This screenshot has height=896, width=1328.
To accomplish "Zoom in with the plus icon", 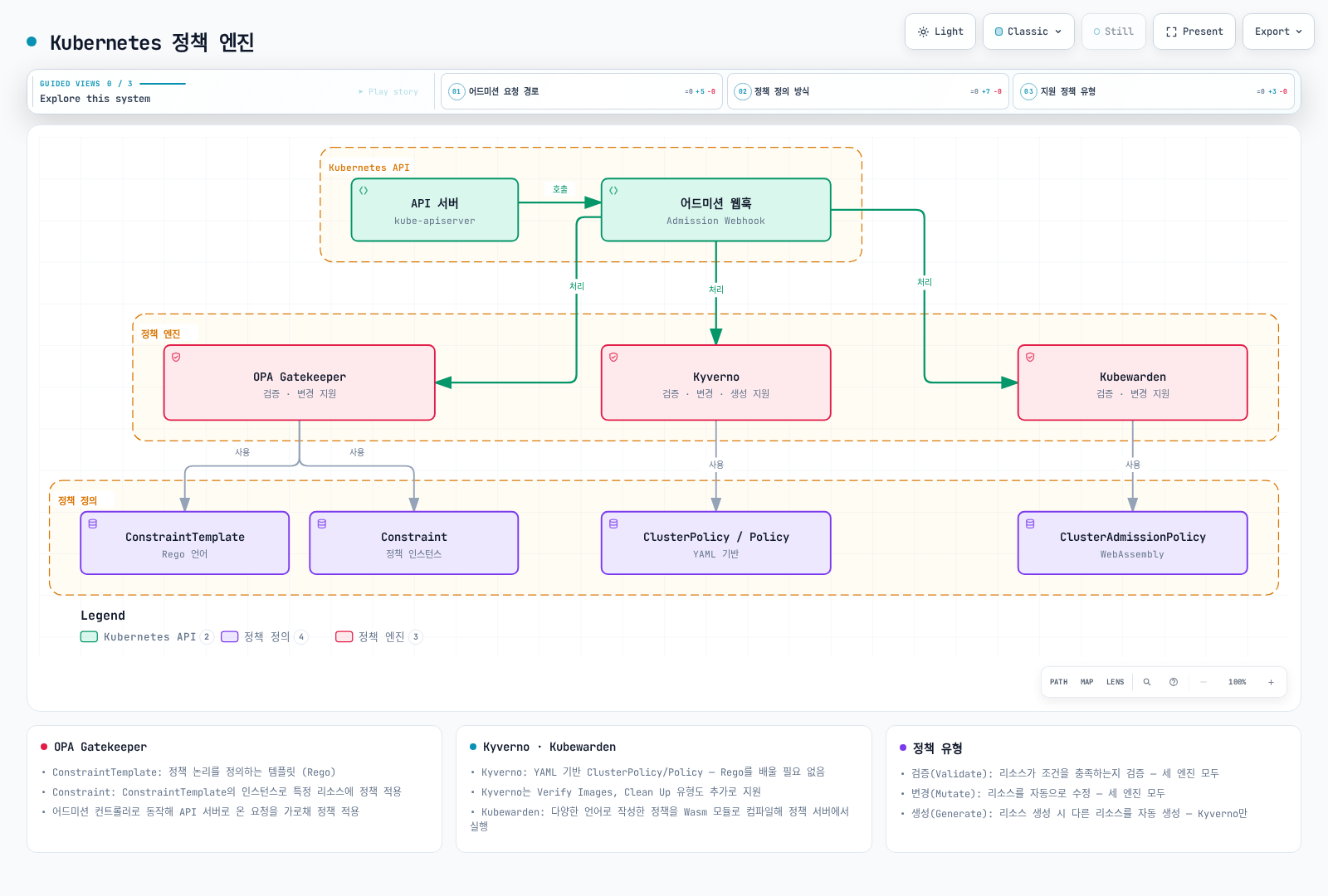I will 1271,682.
